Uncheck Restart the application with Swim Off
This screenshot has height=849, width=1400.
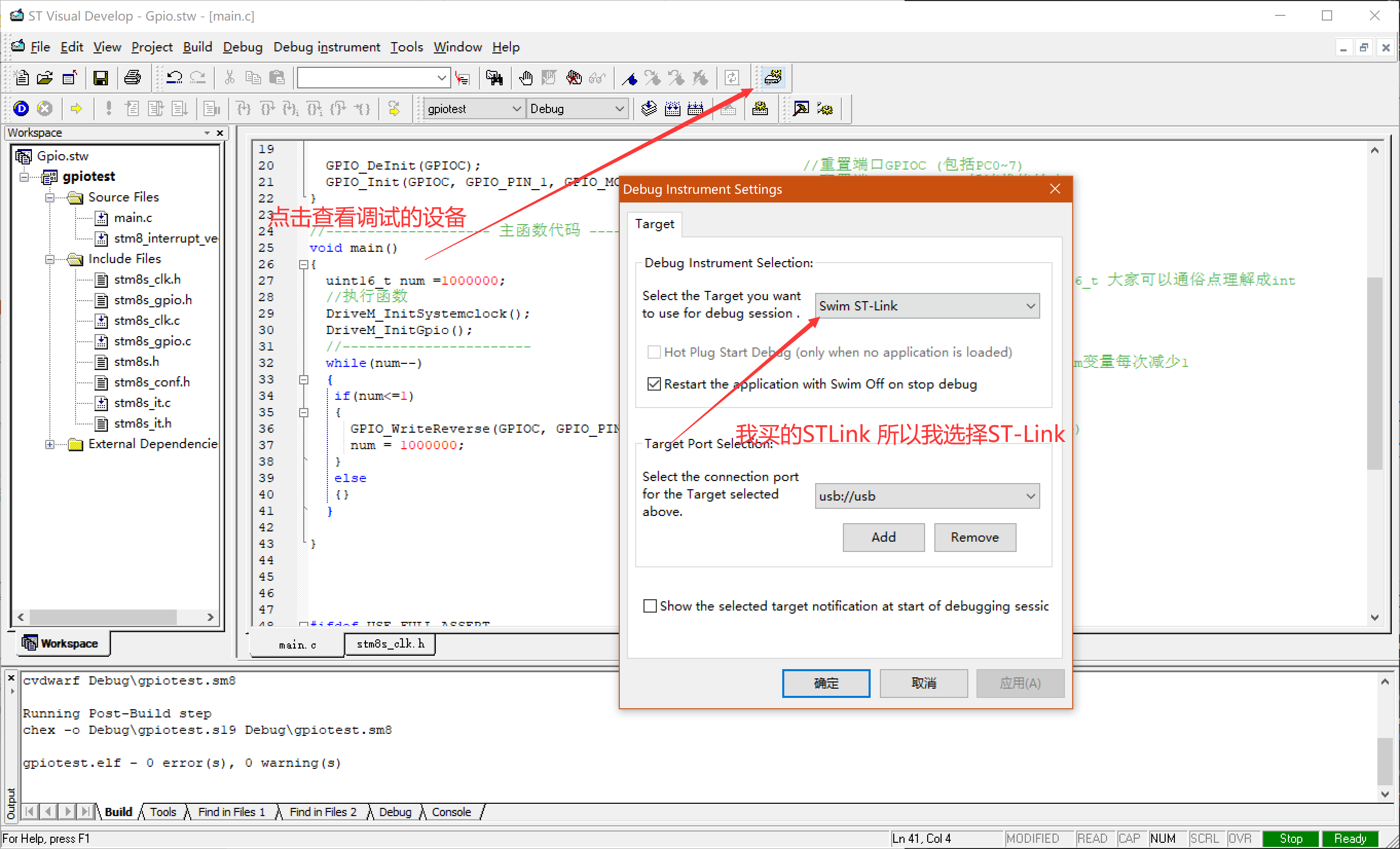653,384
